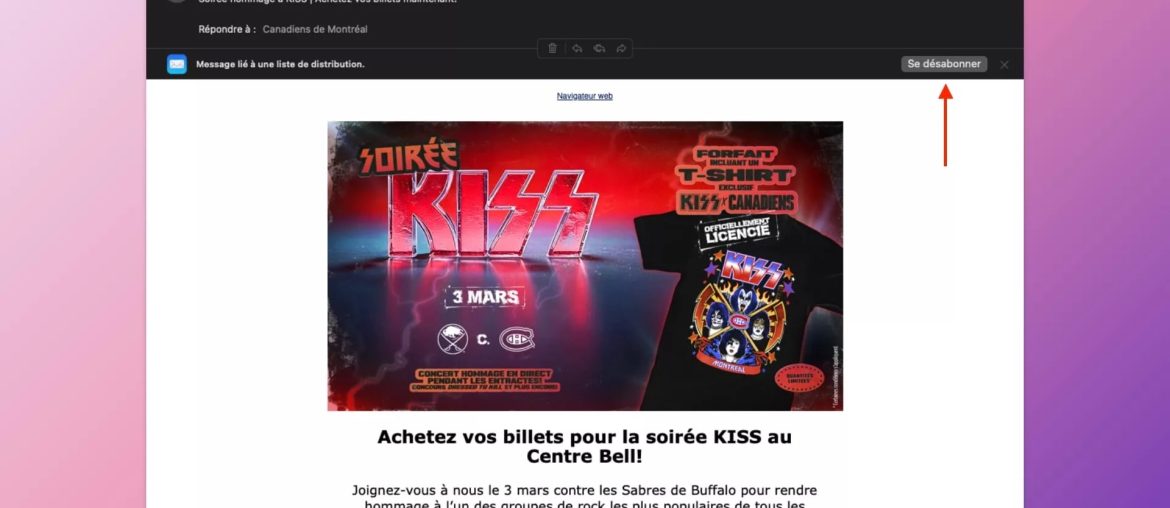Delete the message with the trash icon
Image resolution: width=1170 pixels, height=508 pixels.
552,48
